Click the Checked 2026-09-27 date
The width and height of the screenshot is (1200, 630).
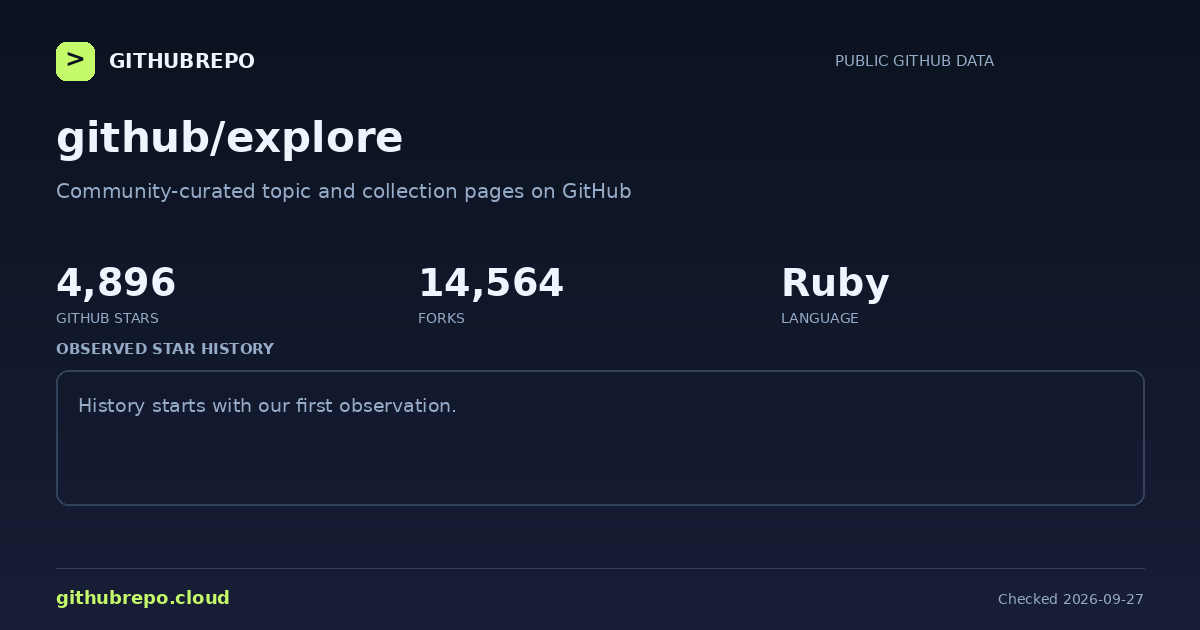coord(1070,599)
